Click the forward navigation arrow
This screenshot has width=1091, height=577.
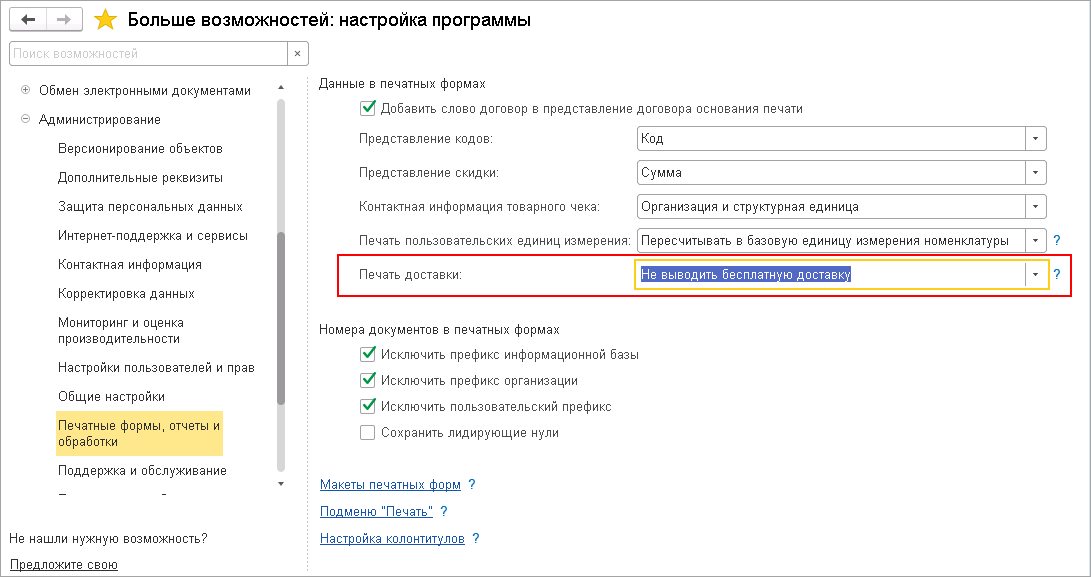click(63, 20)
